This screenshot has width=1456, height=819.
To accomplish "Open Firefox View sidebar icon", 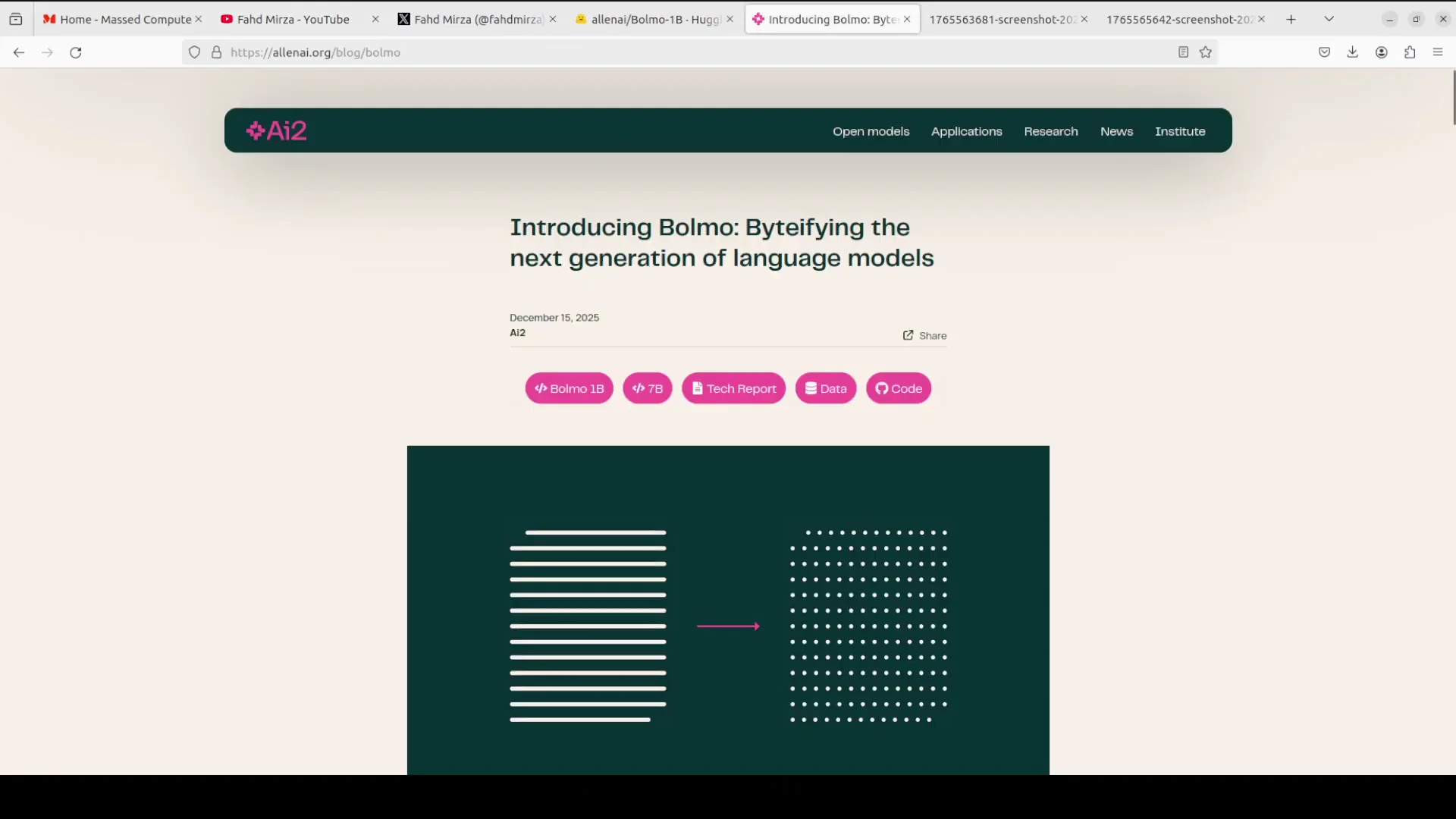I will tap(15, 19).
